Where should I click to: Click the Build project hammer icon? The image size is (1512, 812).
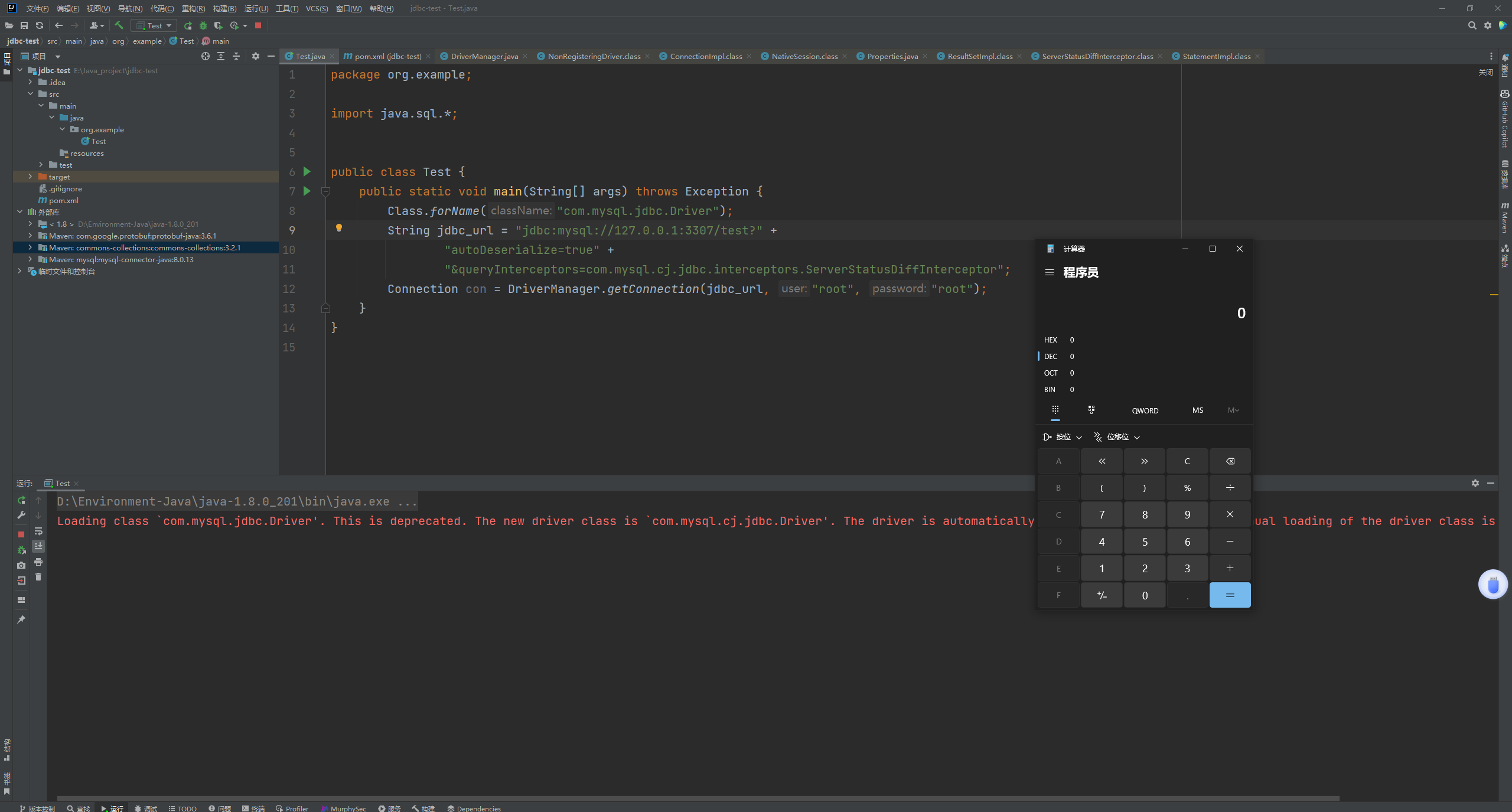[119, 25]
